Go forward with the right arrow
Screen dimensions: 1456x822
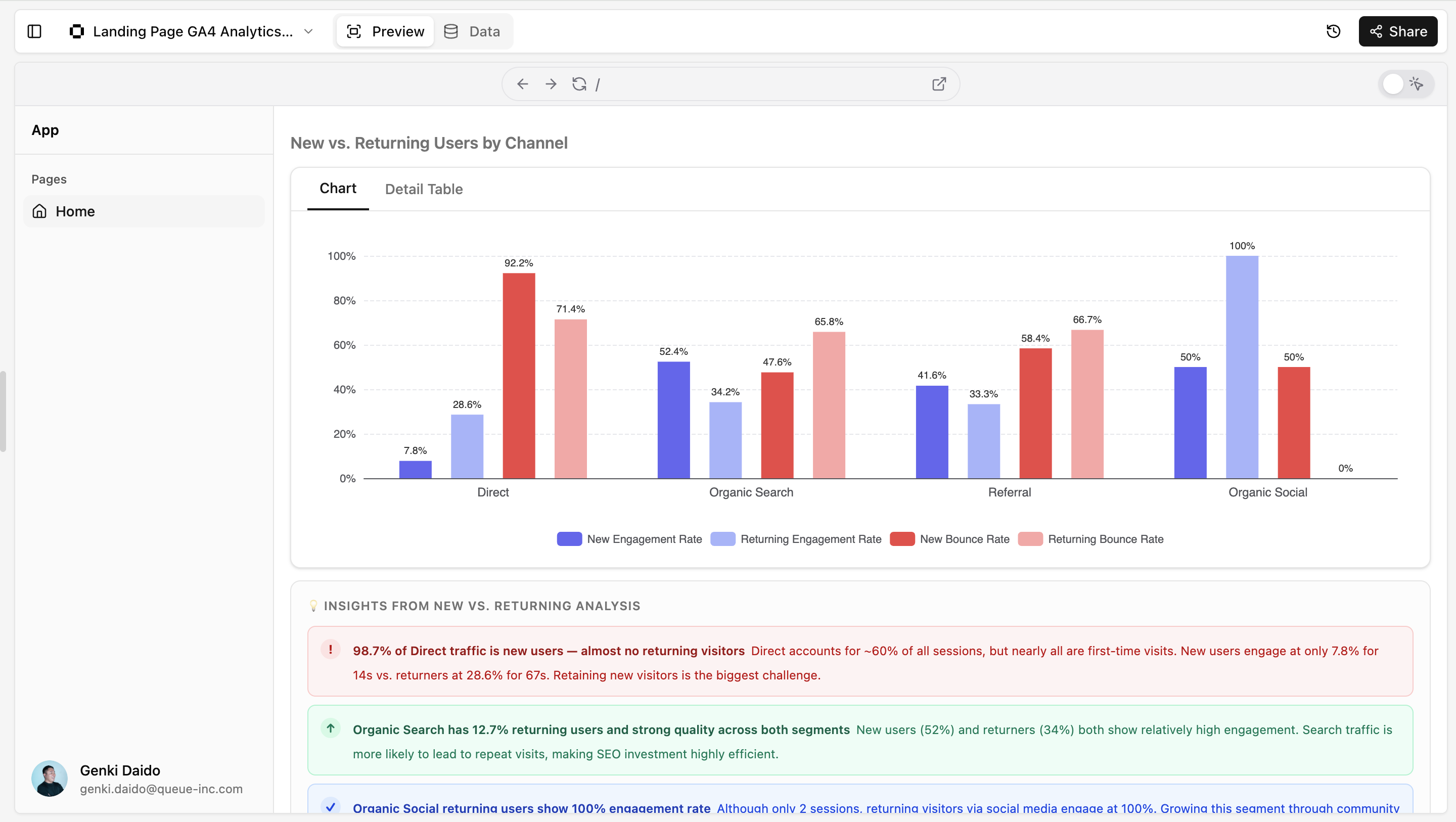551,84
